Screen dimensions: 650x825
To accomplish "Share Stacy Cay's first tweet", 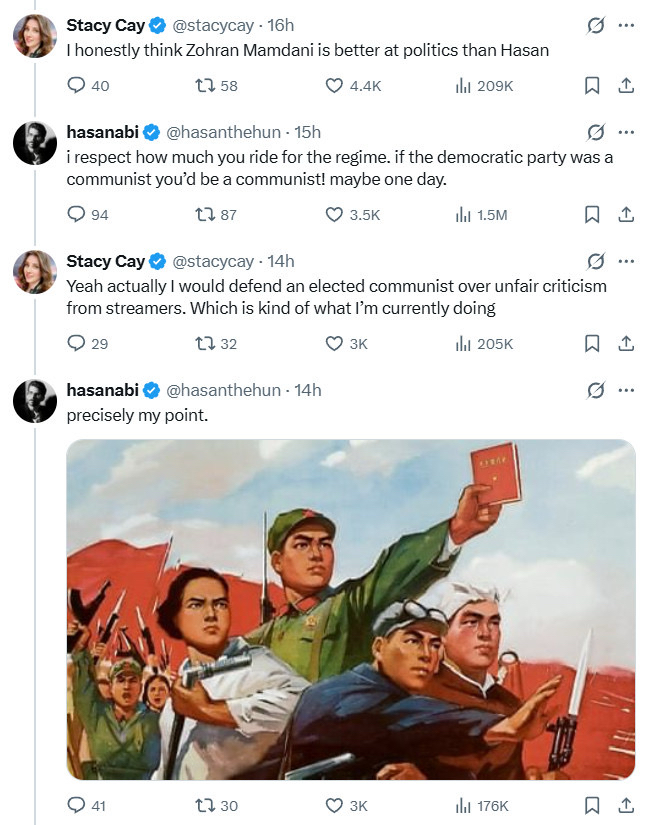I will [x=626, y=86].
